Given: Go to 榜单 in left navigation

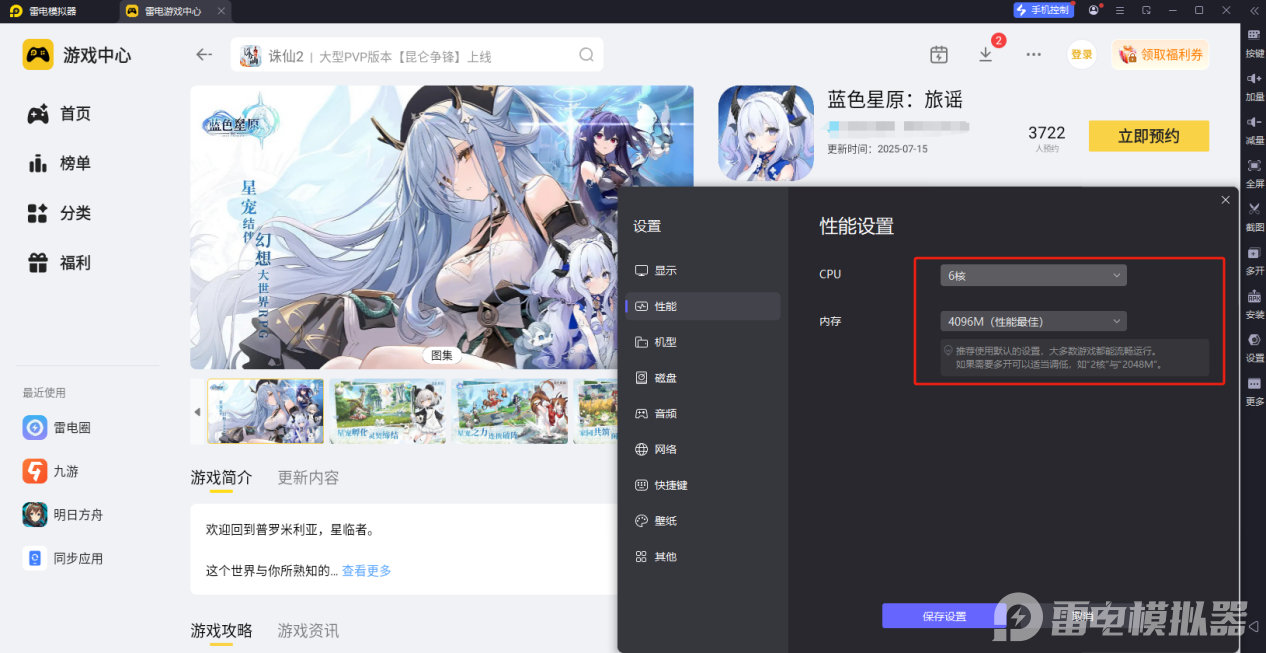Looking at the screenshot, I should pos(59,163).
